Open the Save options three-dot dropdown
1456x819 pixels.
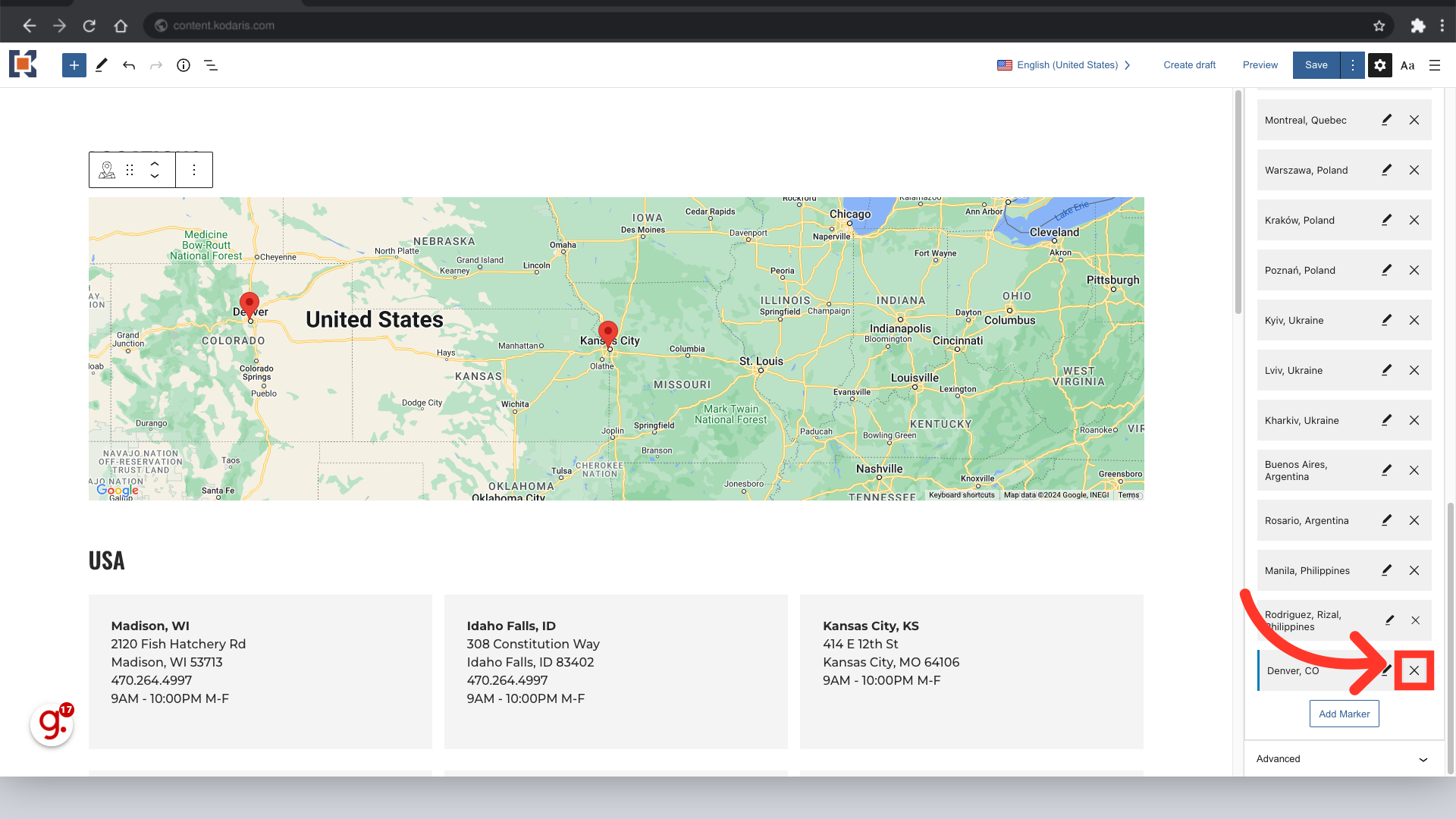[x=1353, y=65]
